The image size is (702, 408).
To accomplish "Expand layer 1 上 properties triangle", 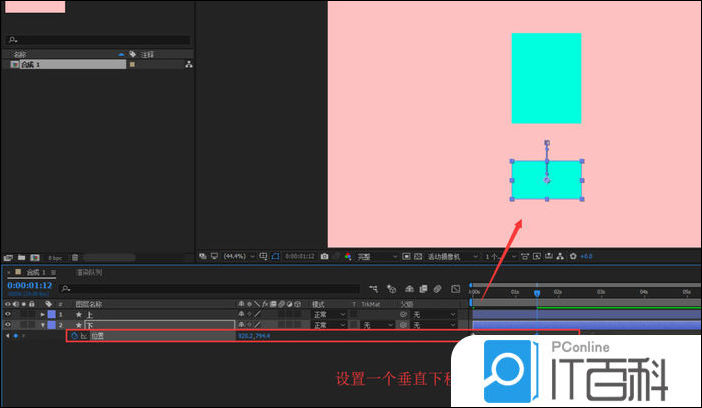I will [42, 314].
